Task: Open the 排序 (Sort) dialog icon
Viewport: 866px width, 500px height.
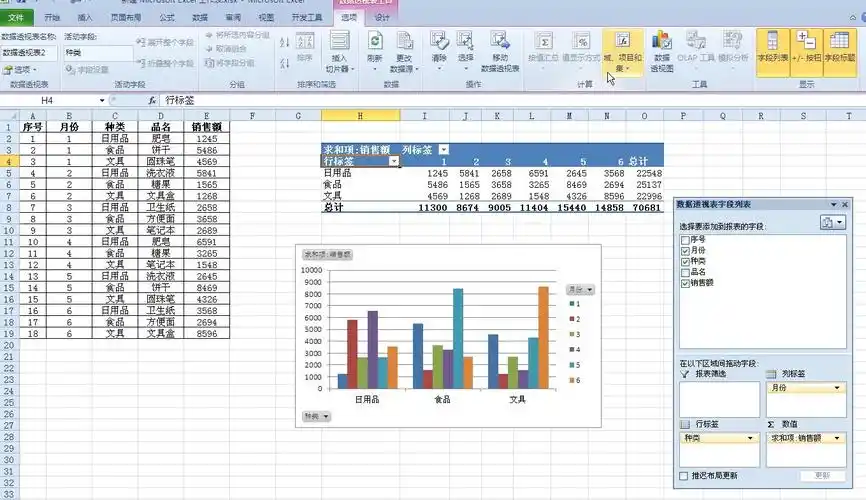Action: (x=305, y=42)
